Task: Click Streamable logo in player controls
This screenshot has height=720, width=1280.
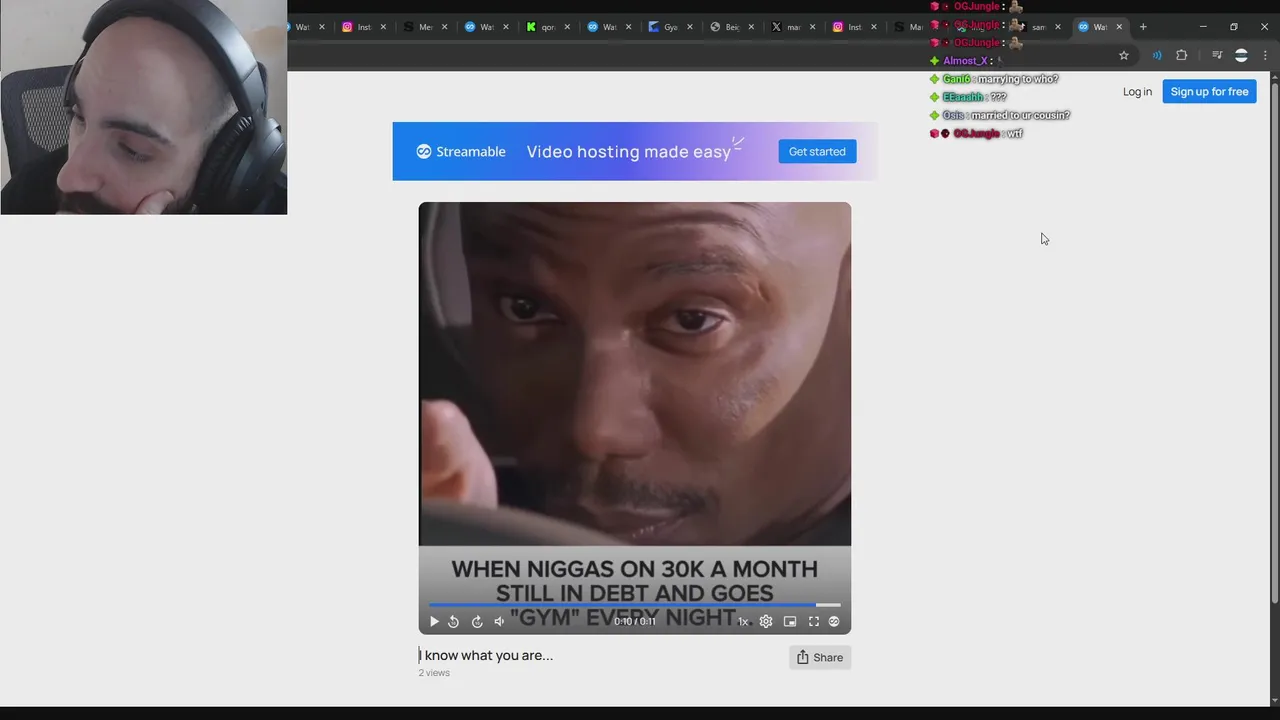Action: [x=834, y=621]
